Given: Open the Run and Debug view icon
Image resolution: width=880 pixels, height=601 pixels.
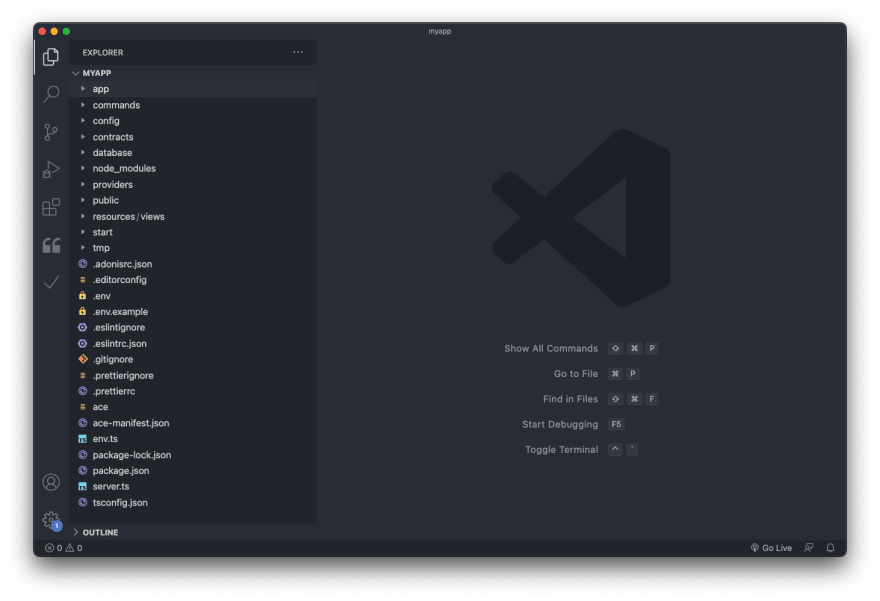Looking at the screenshot, I should pos(51,169).
